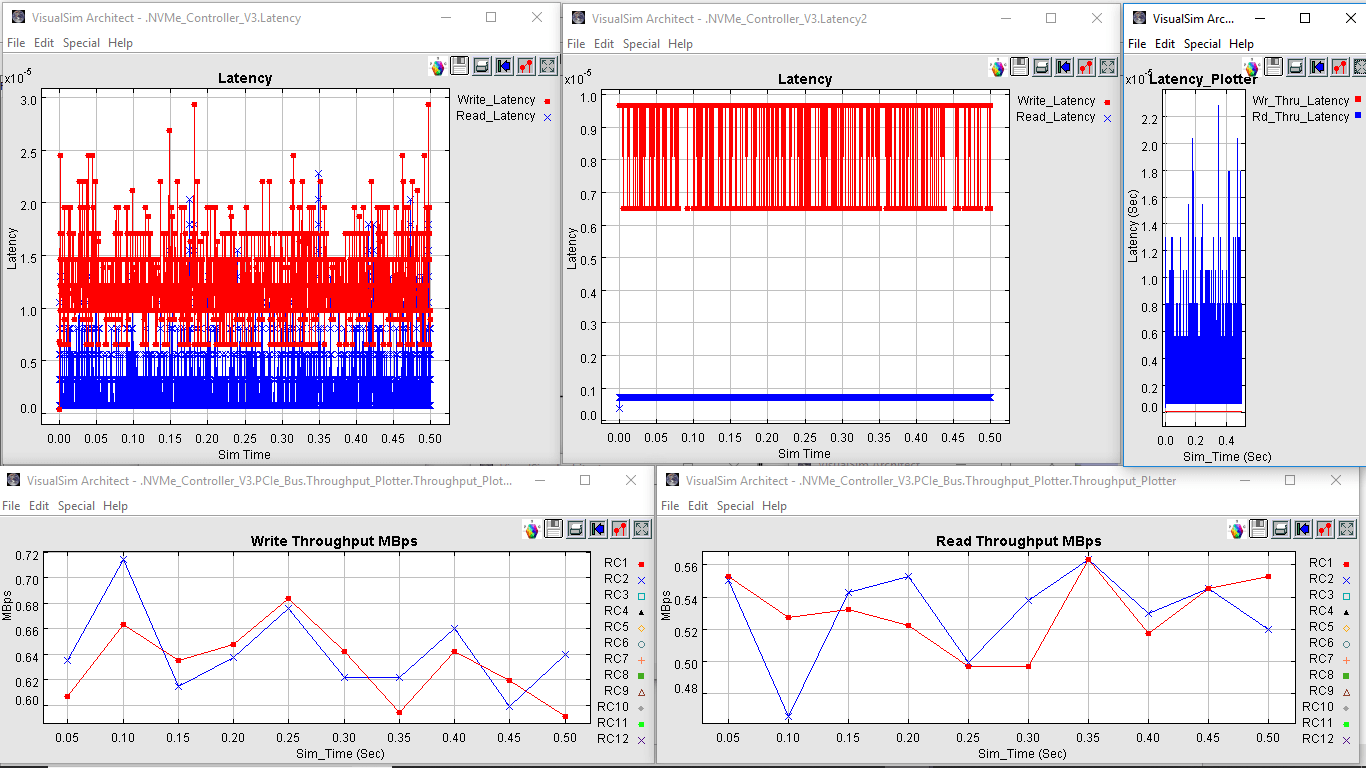Click red Write_Latency legend swatch in the Latency2 window

coord(1107,101)
